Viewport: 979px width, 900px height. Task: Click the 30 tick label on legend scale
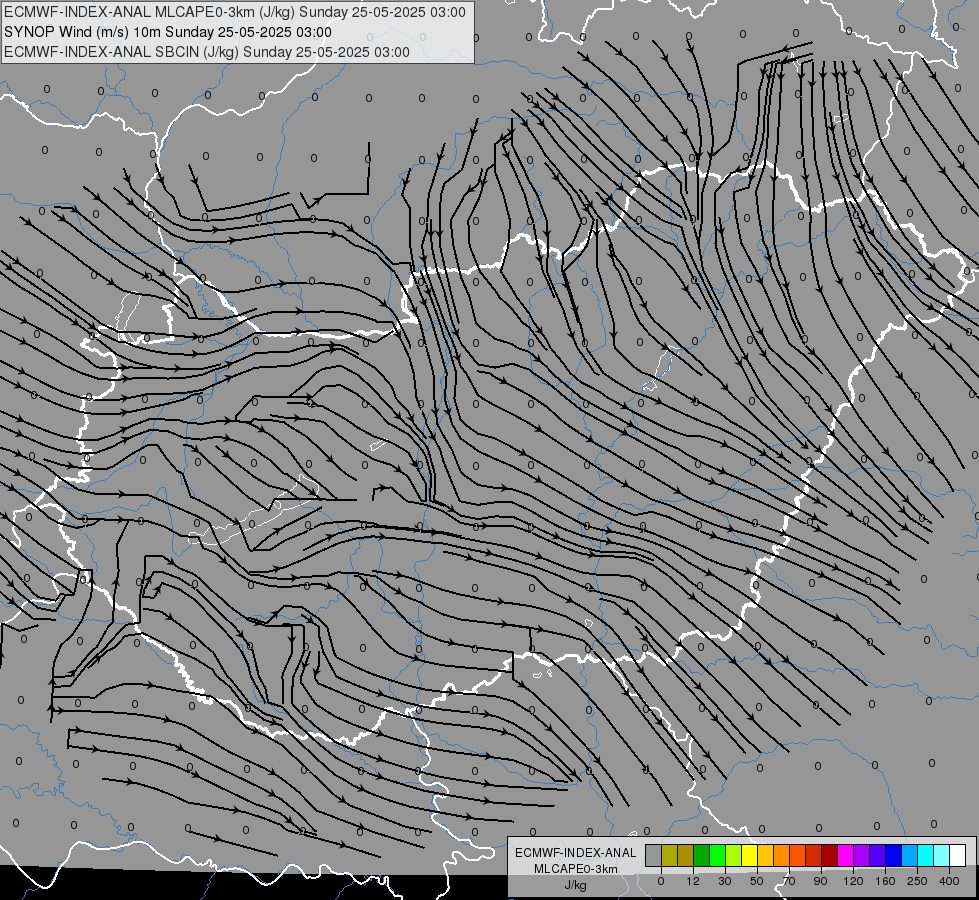[725, 881]
